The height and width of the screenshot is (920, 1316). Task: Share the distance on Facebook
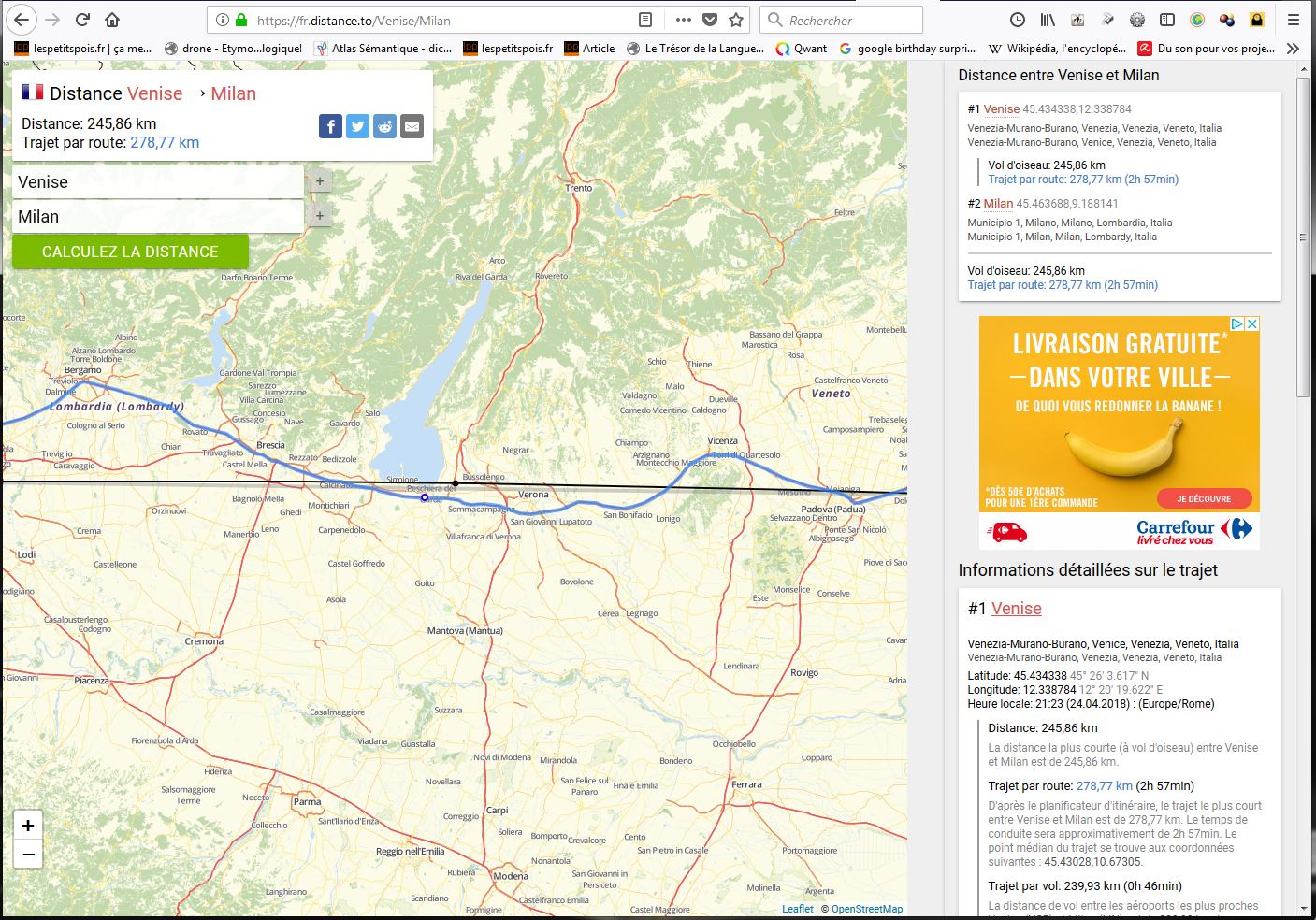tap(330, 126)
